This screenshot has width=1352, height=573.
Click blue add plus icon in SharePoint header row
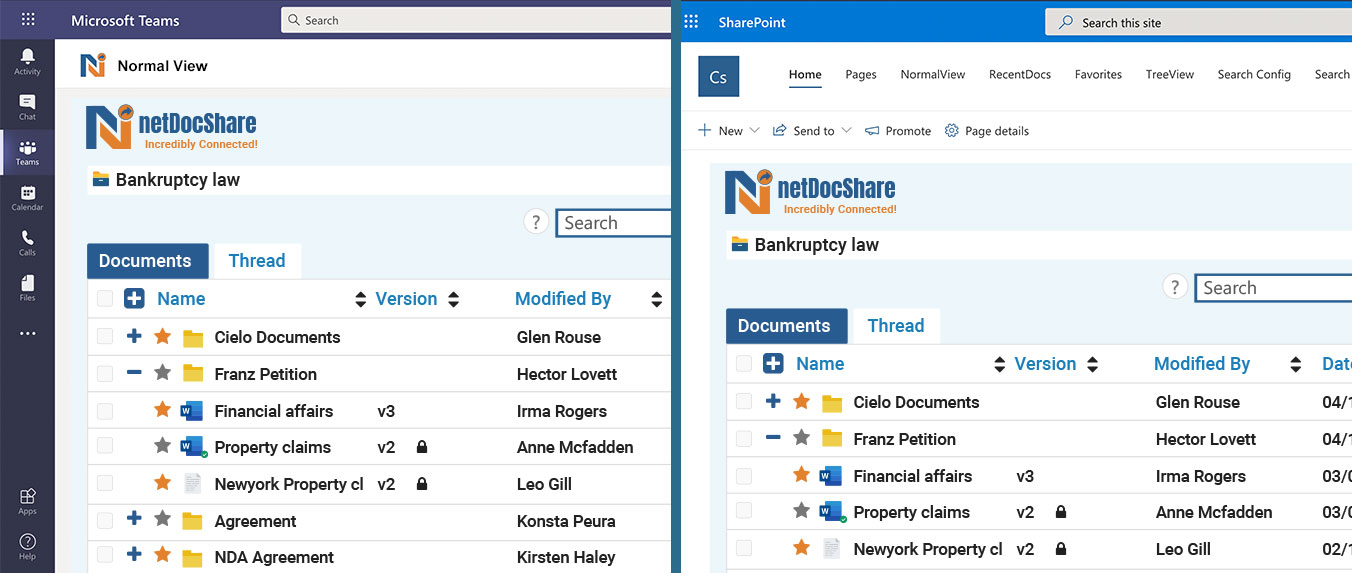[773, 363]
